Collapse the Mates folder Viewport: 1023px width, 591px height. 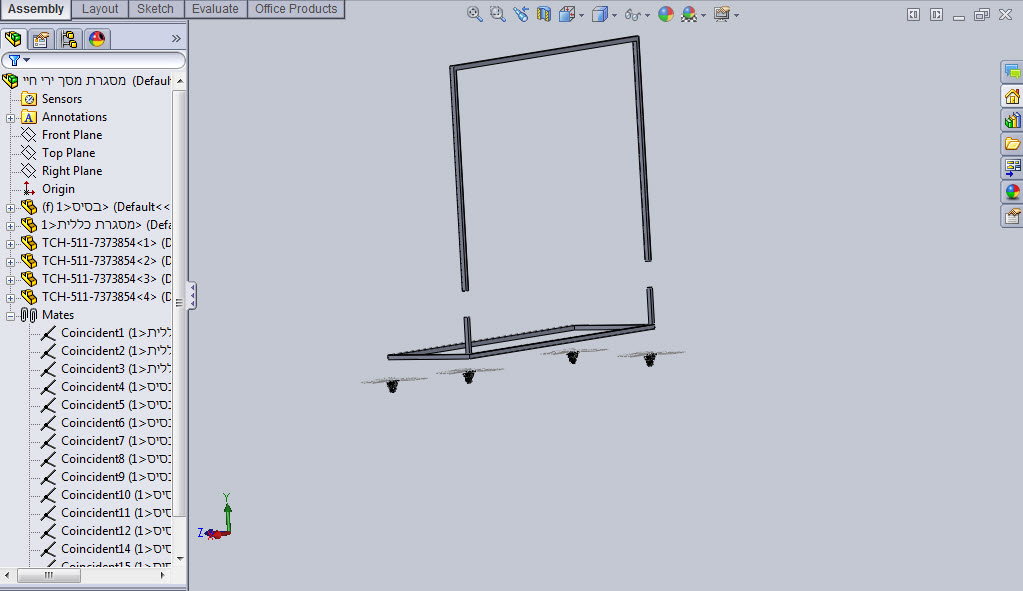pos(11,315)
